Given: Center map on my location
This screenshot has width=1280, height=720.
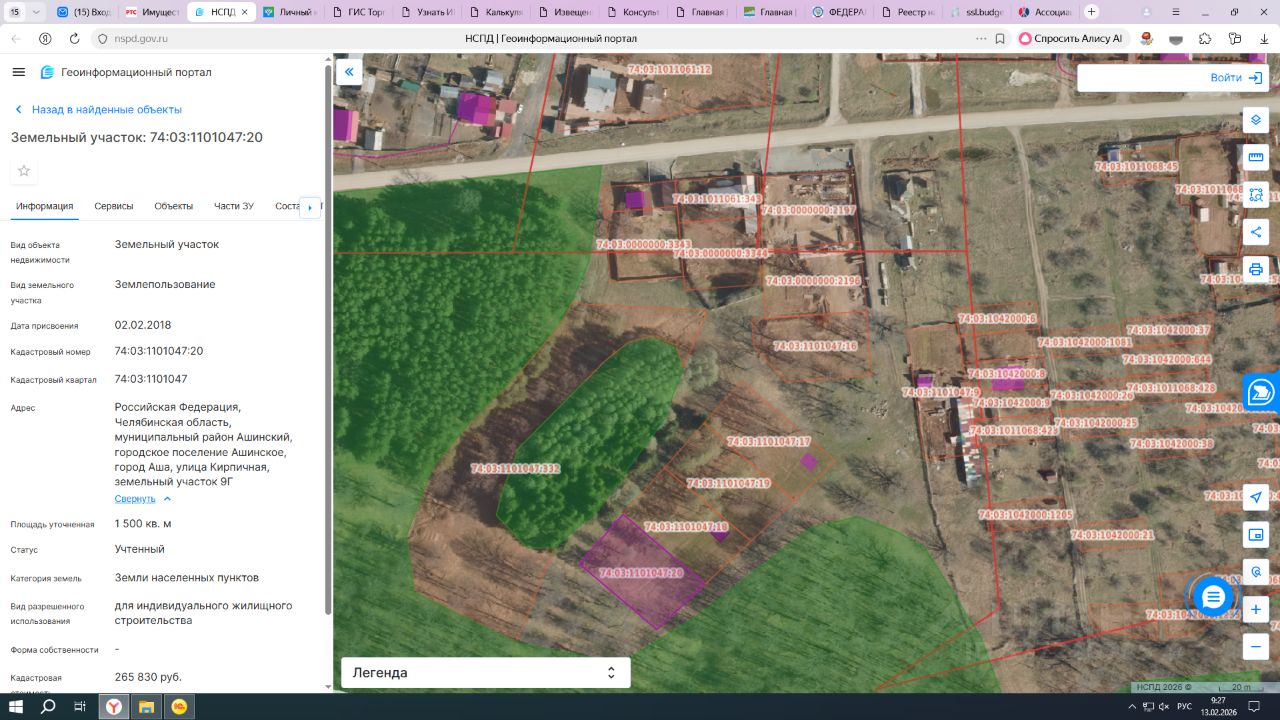Looking at the screenshot, I should coord(1256,498).
